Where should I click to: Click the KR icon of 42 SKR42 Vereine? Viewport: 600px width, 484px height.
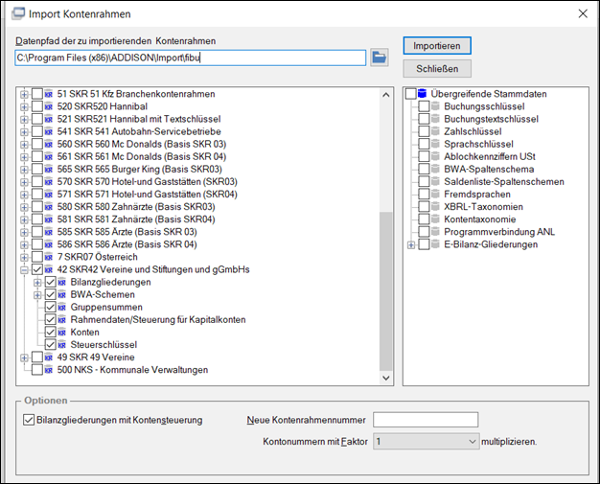click(x=49, y=270)
